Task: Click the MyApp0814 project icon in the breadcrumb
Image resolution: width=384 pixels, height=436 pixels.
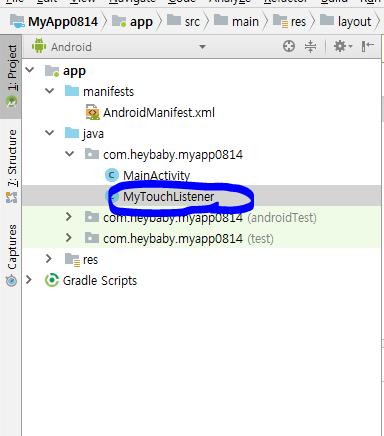Action: tap(17, 21)
